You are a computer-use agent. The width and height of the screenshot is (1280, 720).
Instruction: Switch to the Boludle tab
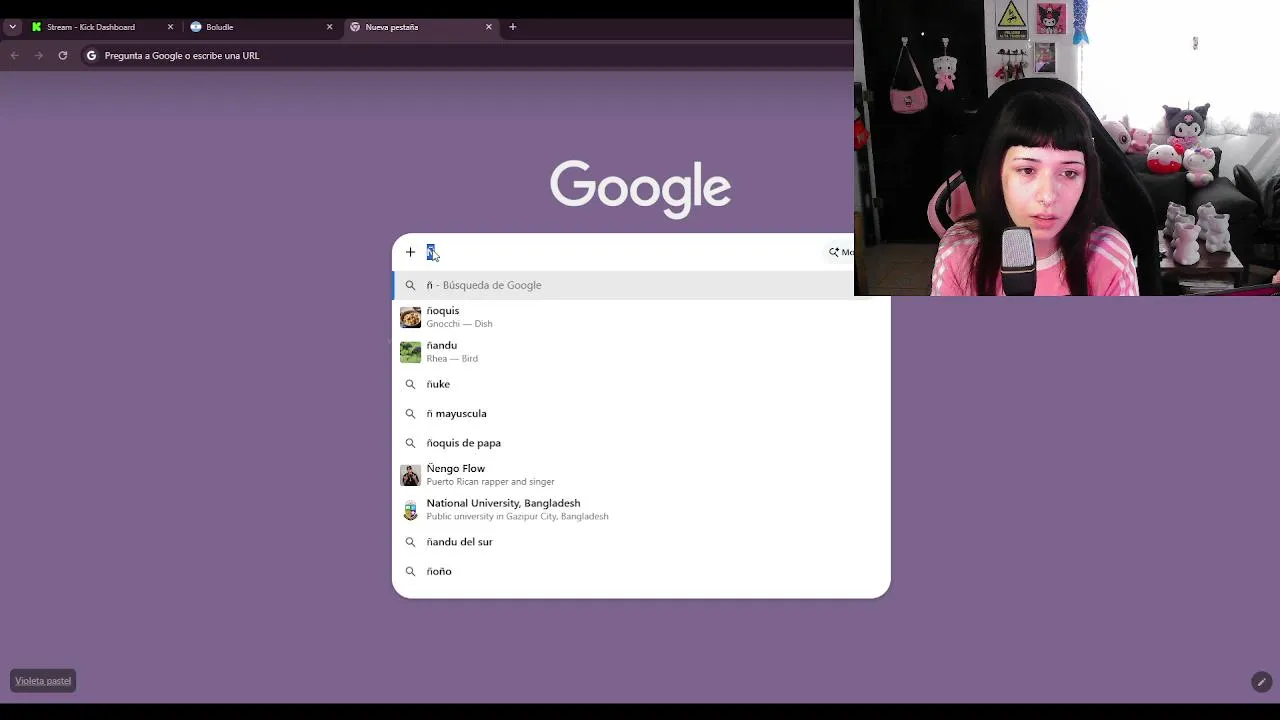(261, 27)
